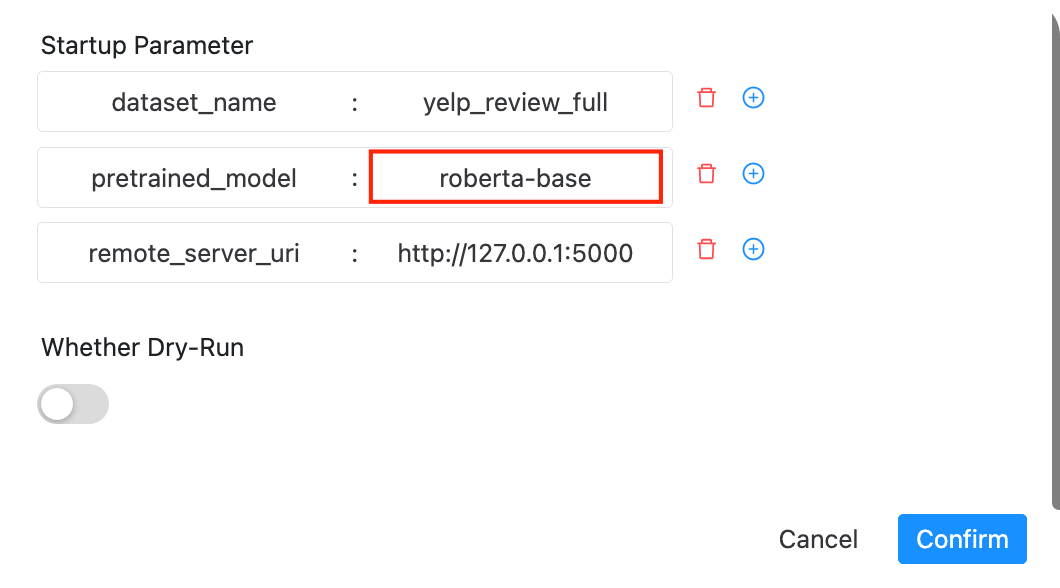Click the colon separator after remote_server_uri
1060x588 pixels.
click(x=354, y=253)
